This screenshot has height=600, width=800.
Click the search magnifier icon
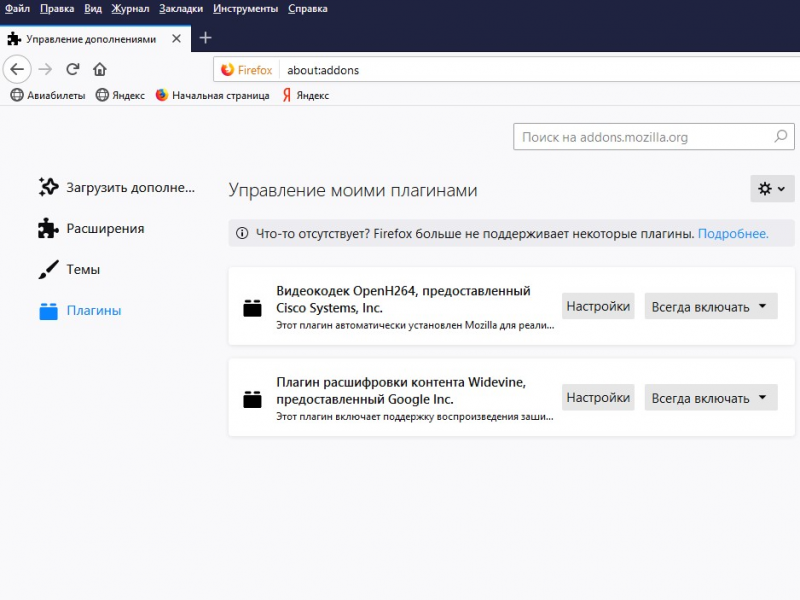click(779, 136)
